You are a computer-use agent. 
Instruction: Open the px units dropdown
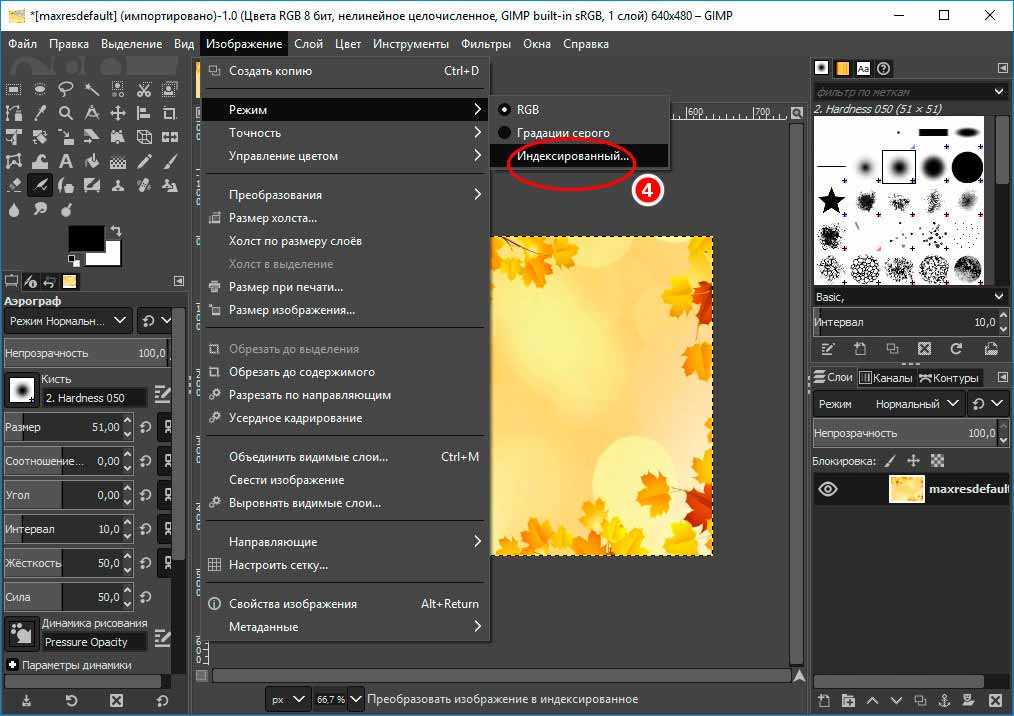click(286, 699)
